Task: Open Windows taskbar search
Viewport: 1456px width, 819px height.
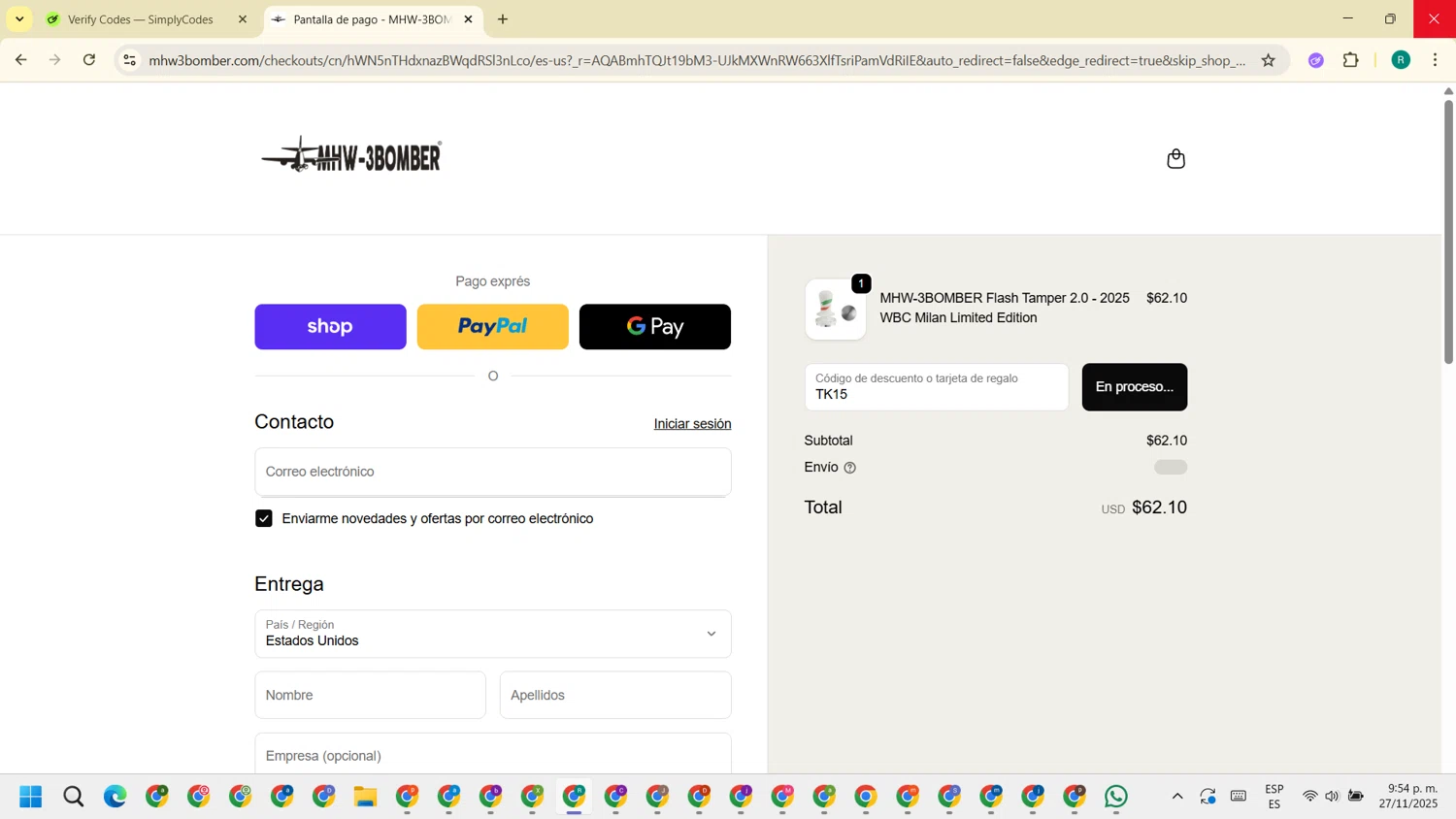Action: click(x=73, y=797)
